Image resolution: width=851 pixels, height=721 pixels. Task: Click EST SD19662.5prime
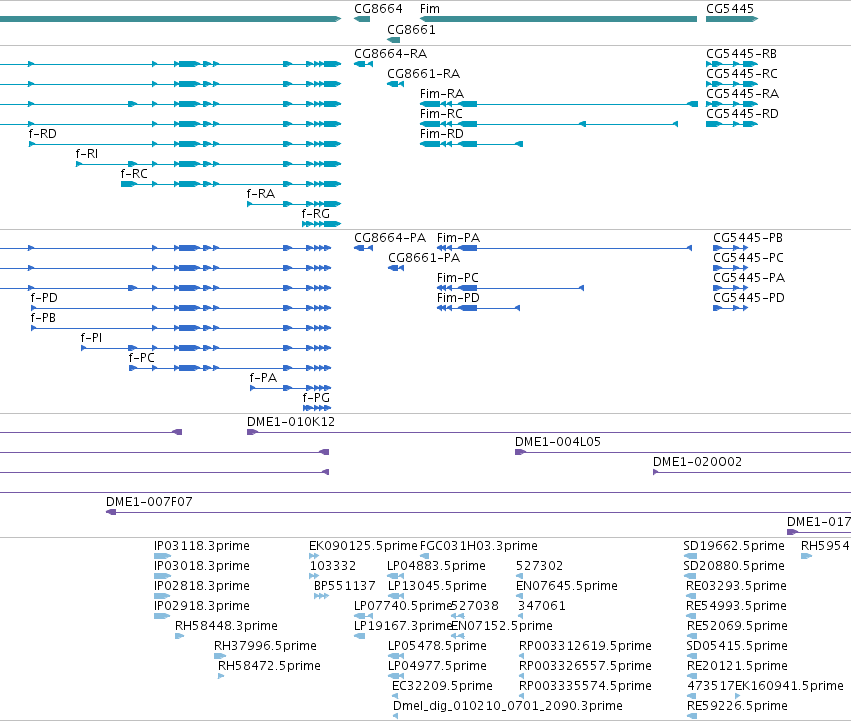click(x=734, y=547)
